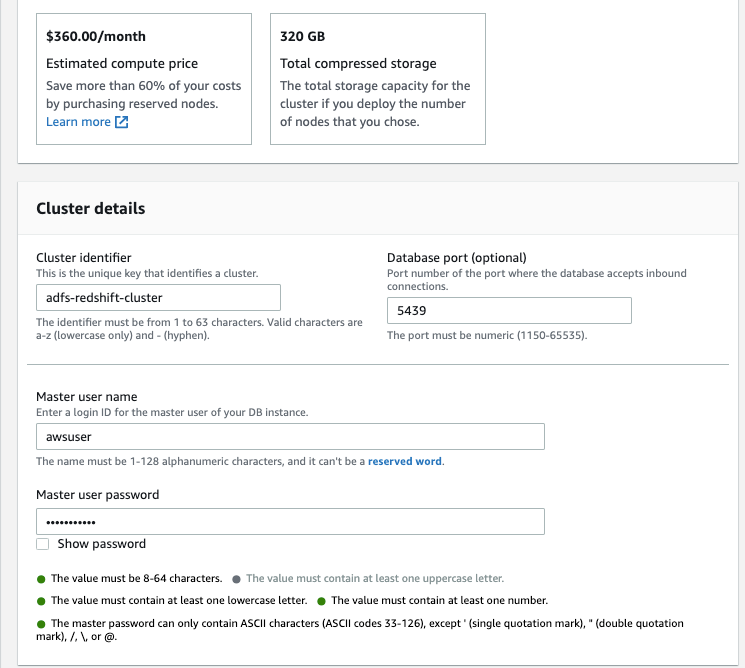
Task: Click the Database port (optional) label
Action: (x=457, y=258)
